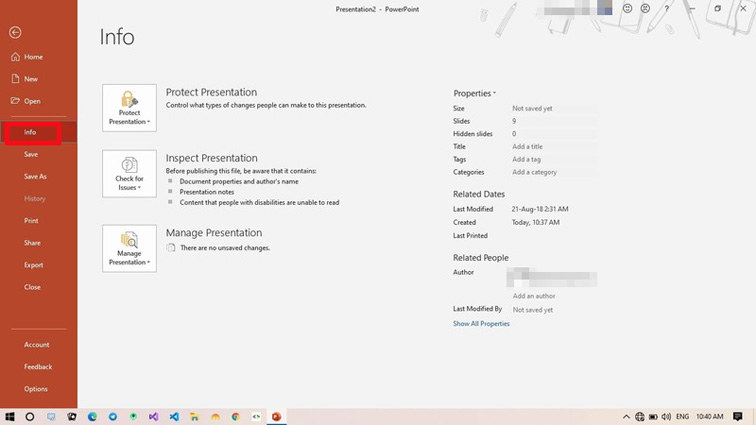Click the Last Modified date value

point(540,209)
